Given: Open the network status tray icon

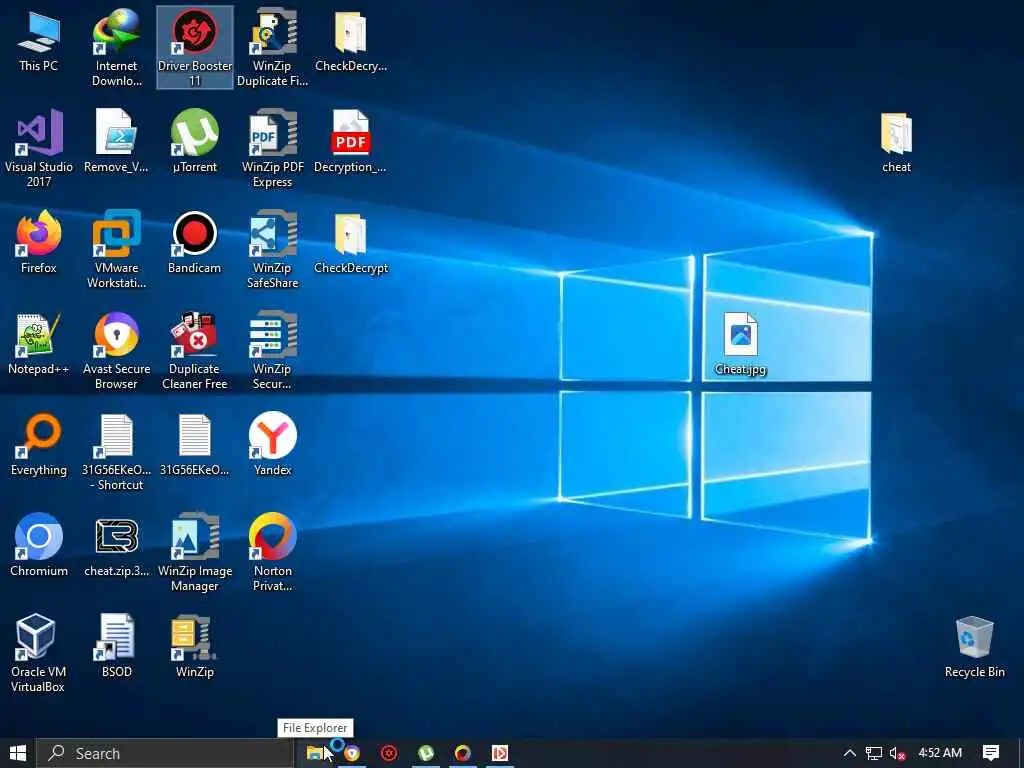Looking at the screenshot, I should click(x=873, y=753).
